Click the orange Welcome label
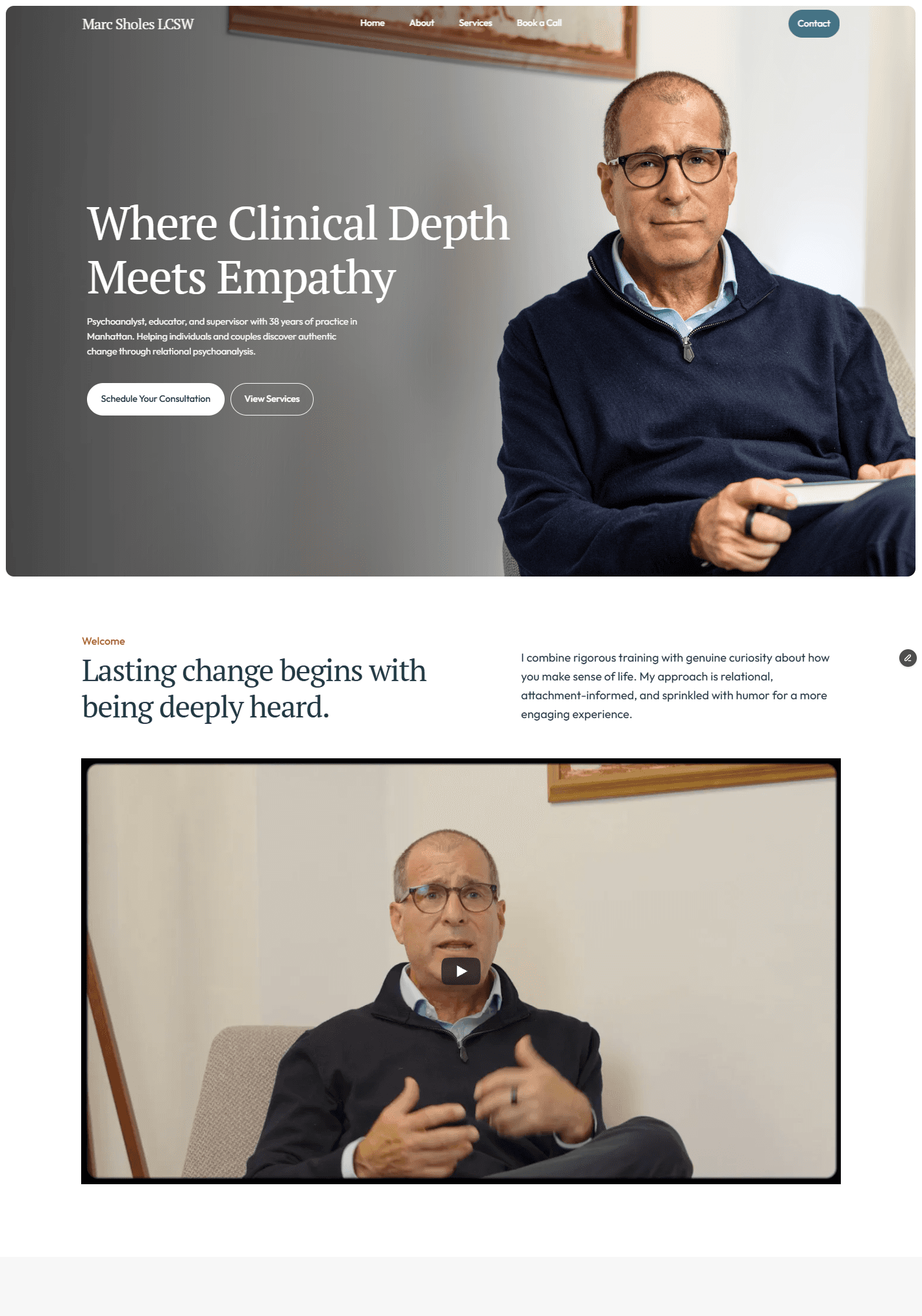 click(103, 641)
